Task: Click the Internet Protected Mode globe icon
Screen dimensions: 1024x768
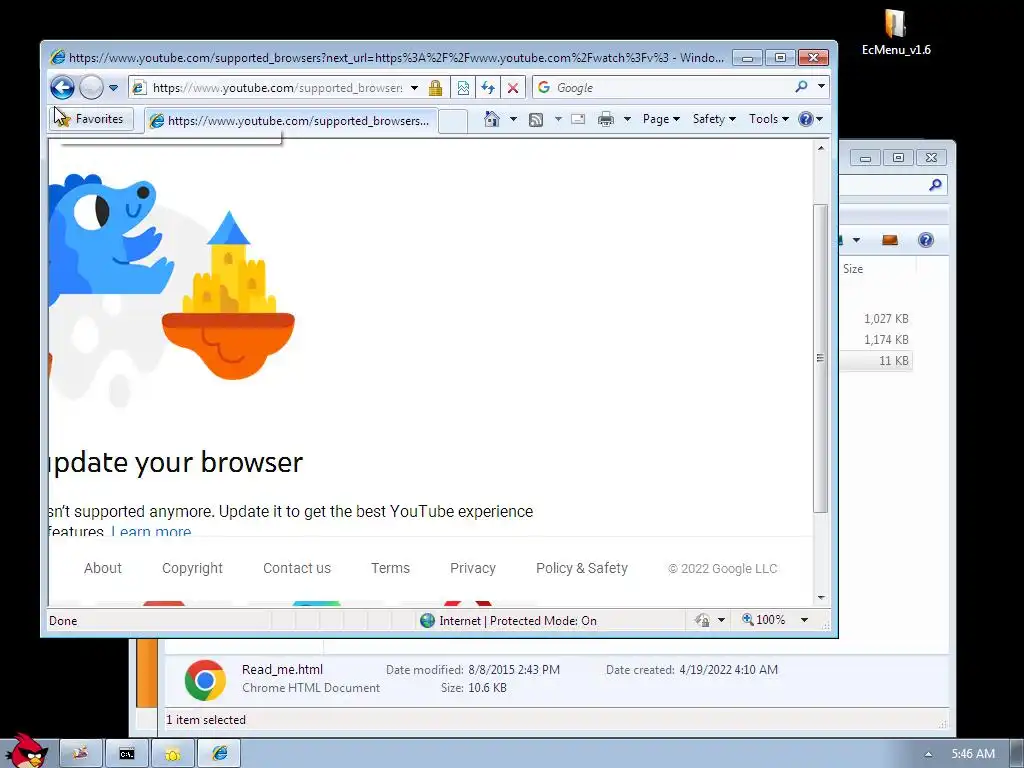Action: click(427, 620)
